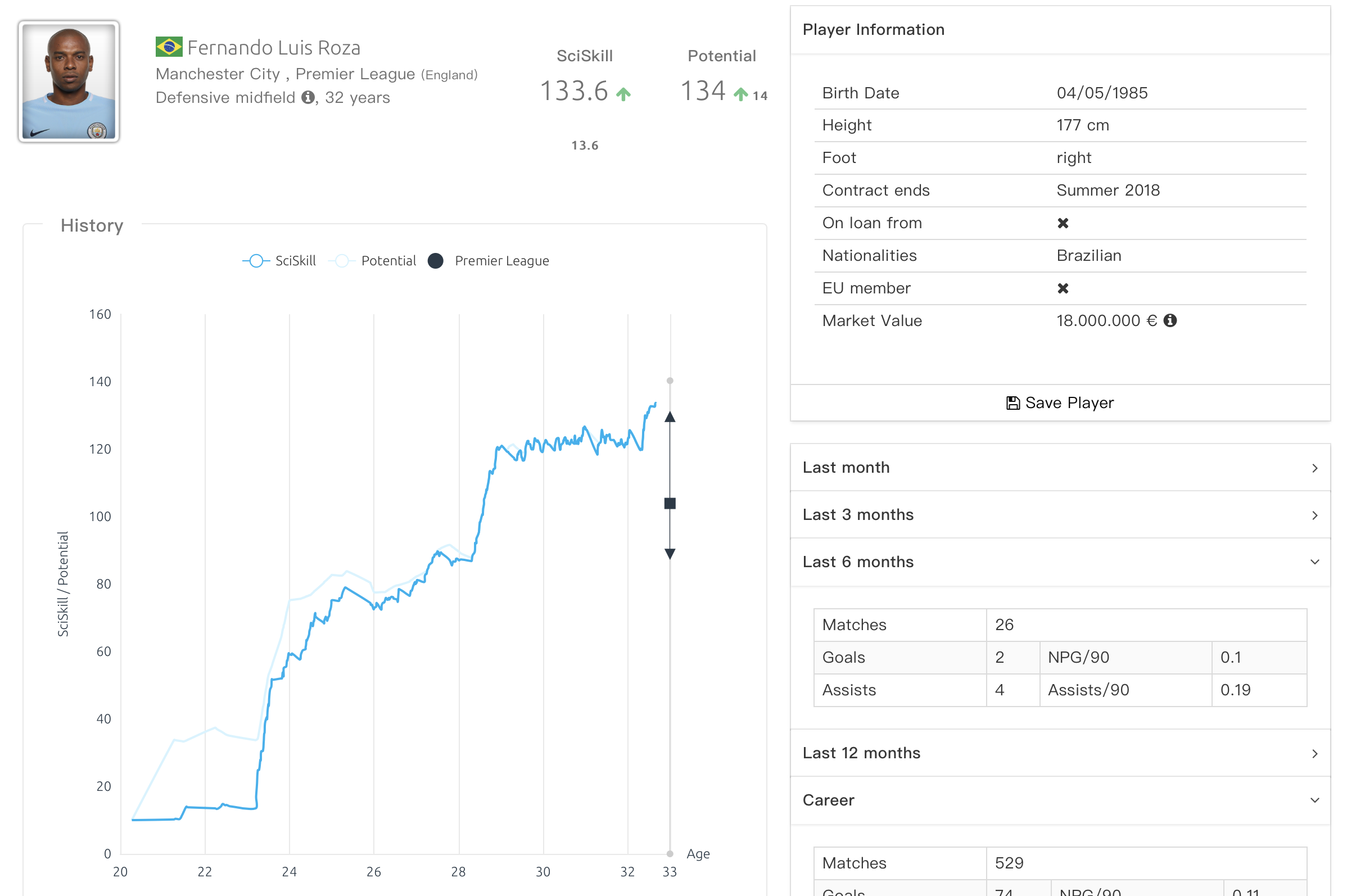Toggle the Premier League legend entry

[489, 261]
